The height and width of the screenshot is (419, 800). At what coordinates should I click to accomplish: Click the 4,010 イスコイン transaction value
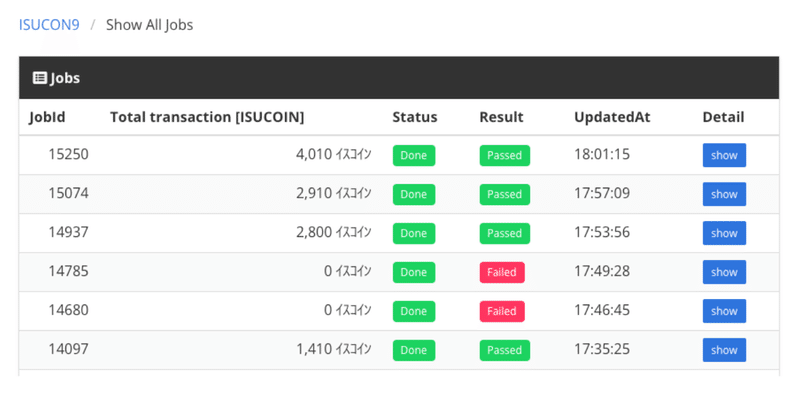[334, 154]
